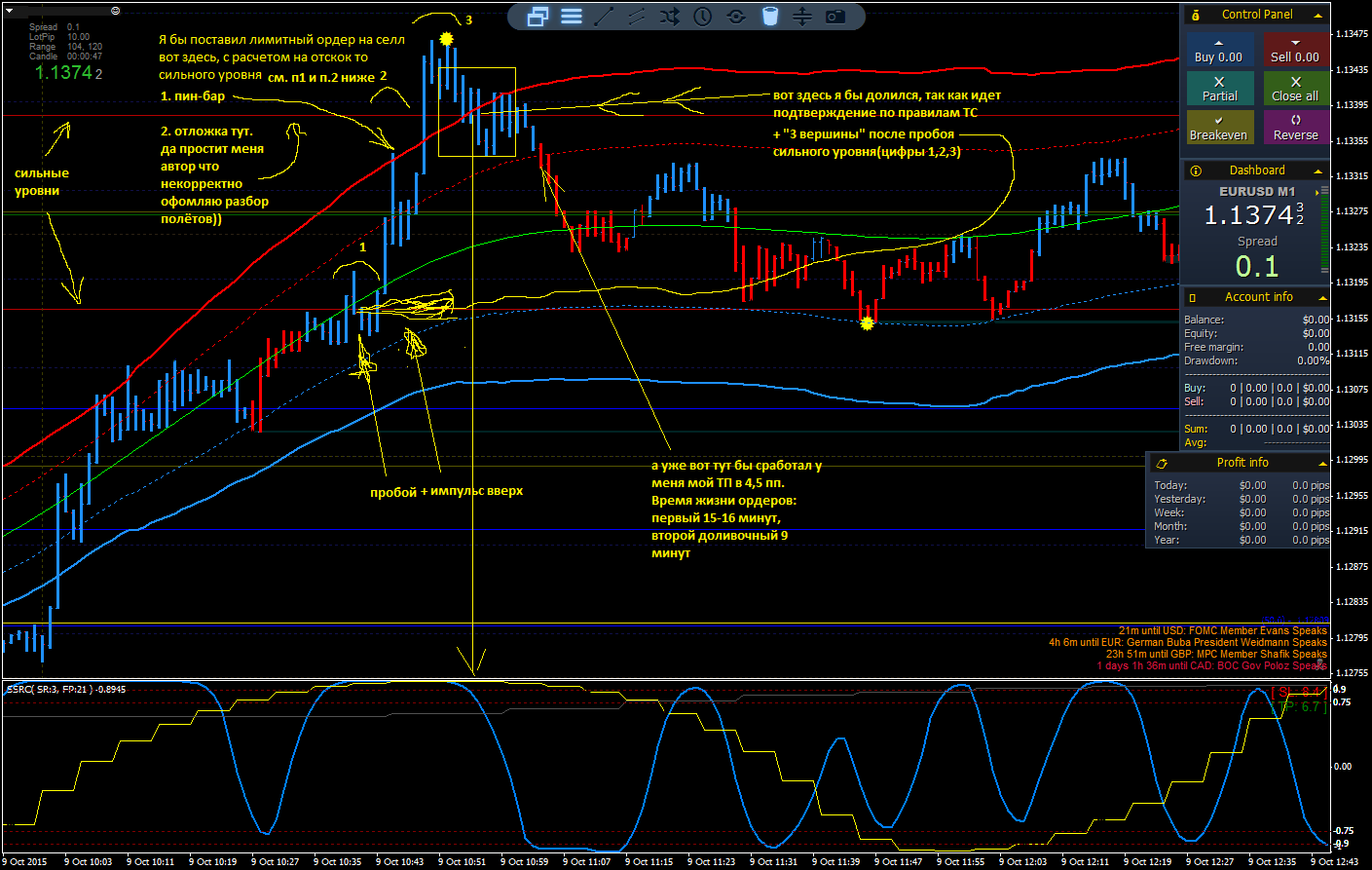Click the Breakeven button
The image size is (1372, 870).
pyautogui.click(x=1218, y=128)
